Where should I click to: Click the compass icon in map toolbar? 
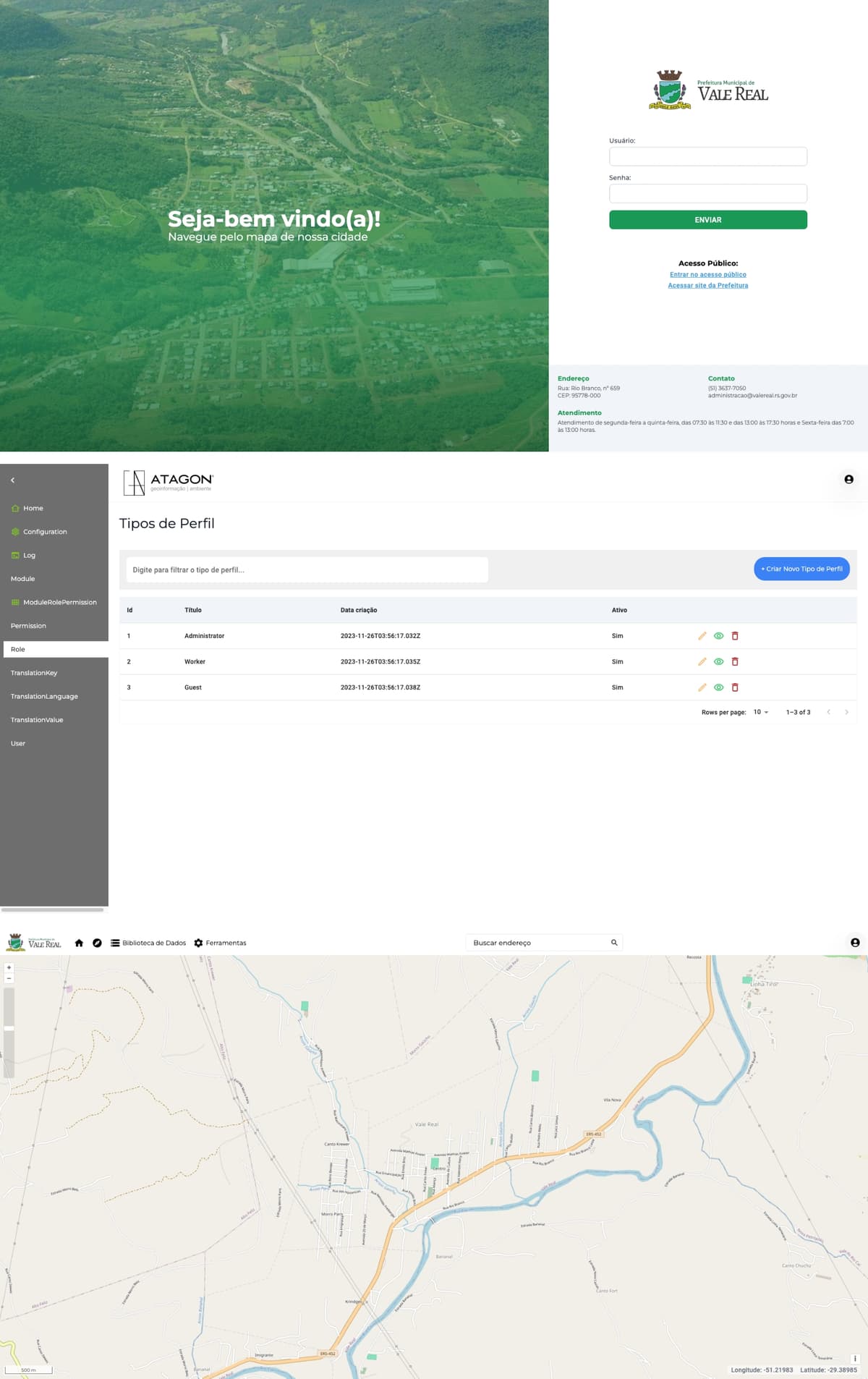pos(97,943)
